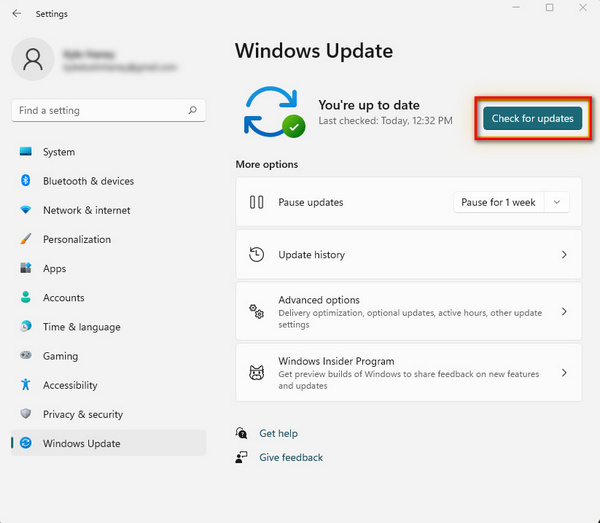Expand the pause duration dropdown arrow

click(x=557, y=202)
